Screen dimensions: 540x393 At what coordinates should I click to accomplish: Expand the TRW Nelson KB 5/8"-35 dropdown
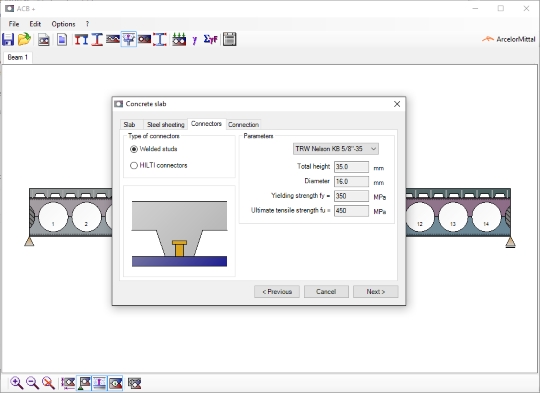pos(336,149)
